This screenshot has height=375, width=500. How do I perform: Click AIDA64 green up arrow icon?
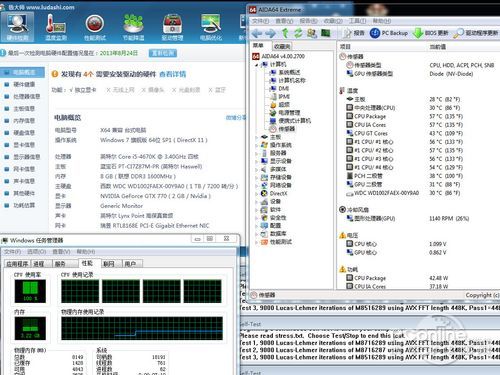point(285,33)
